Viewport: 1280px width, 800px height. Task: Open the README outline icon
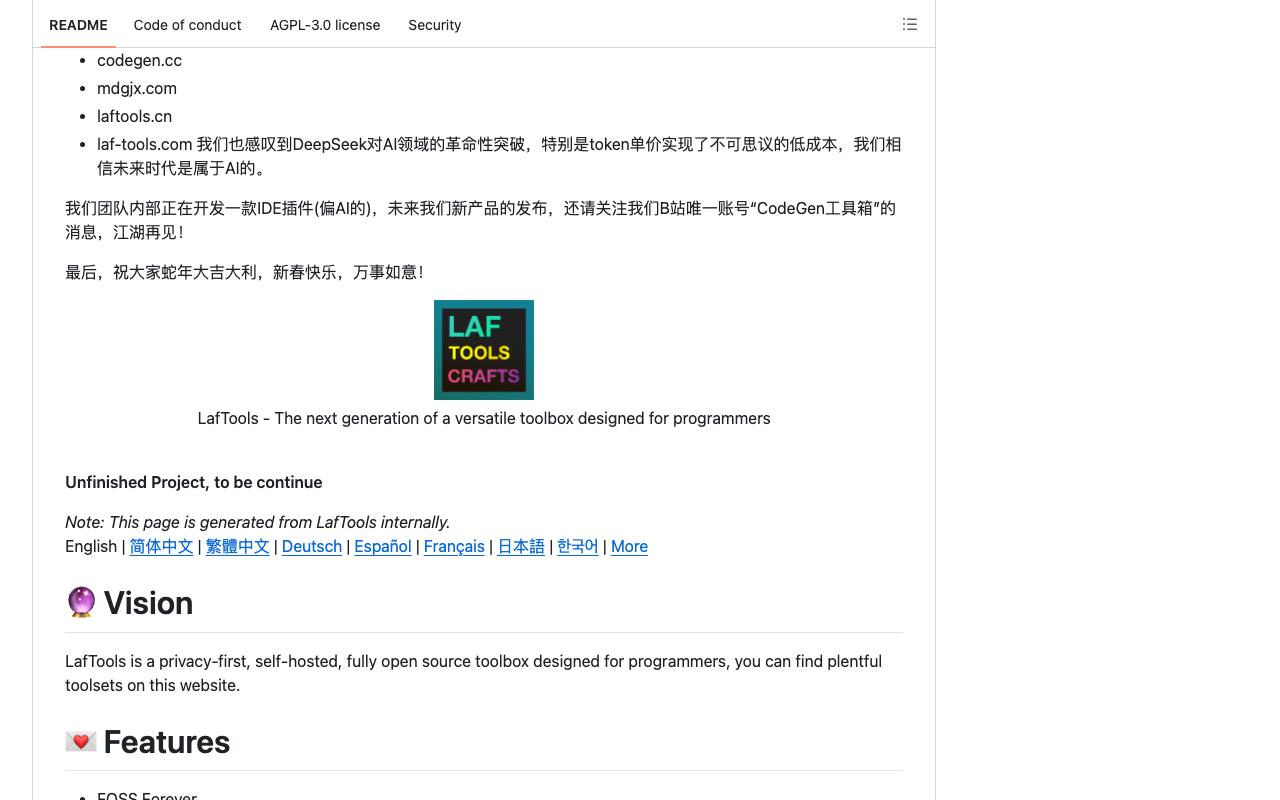pyautogui.click(x=910, y=24)
